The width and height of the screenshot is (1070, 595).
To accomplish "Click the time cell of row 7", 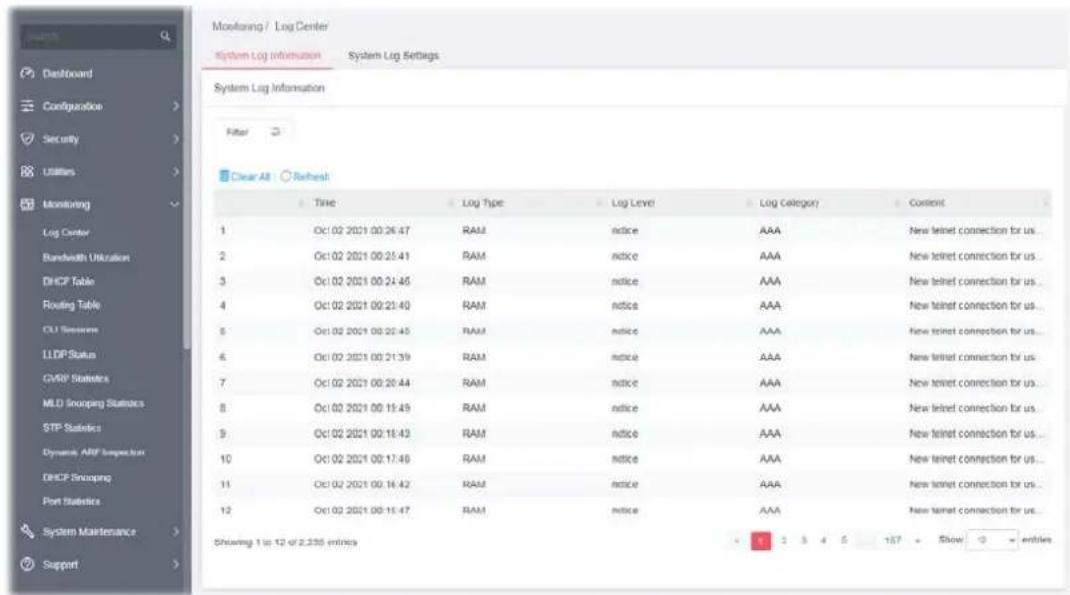I will tap(362, 383).
